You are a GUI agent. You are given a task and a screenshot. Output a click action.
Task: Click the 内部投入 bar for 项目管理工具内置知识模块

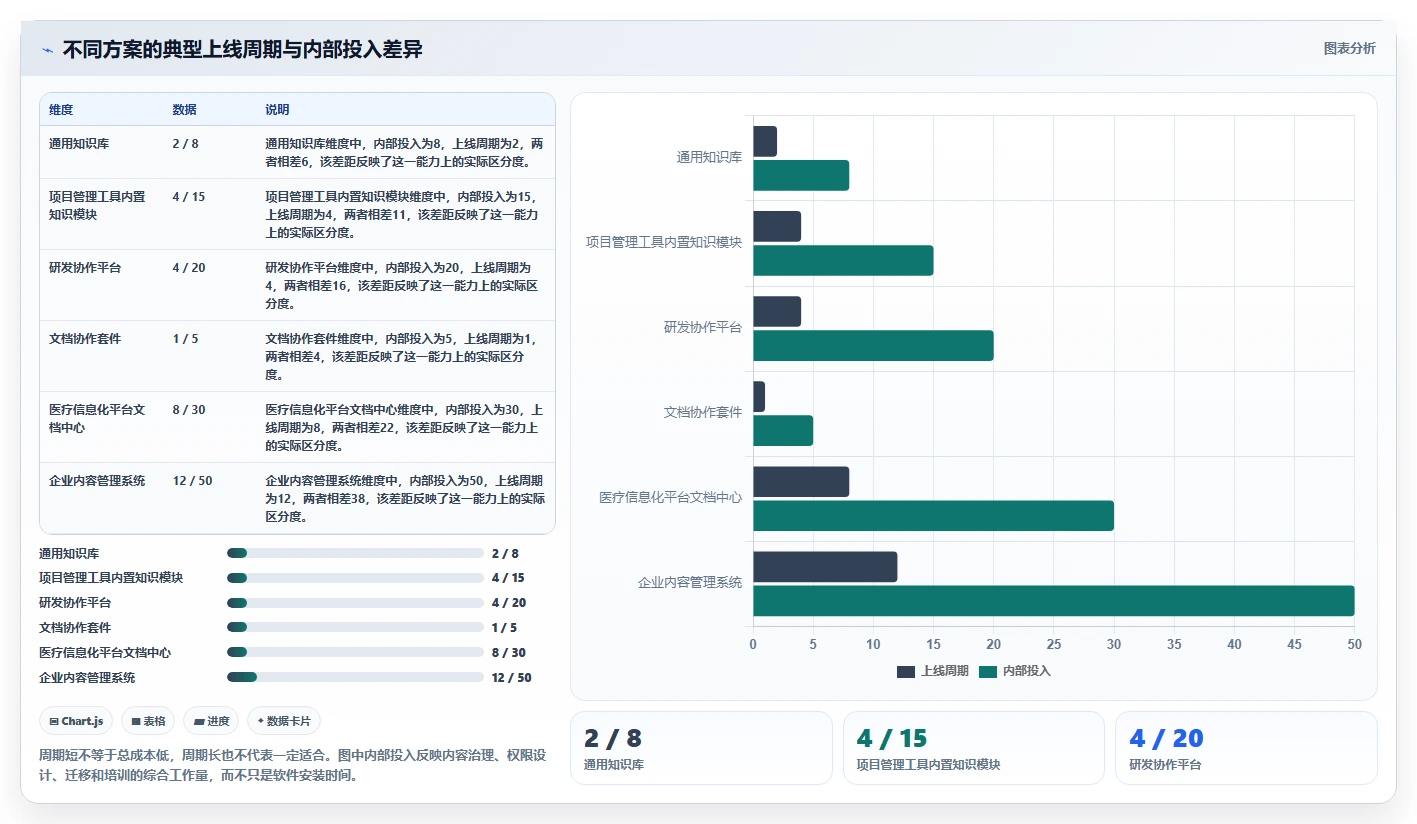click(x=843, y=260)
